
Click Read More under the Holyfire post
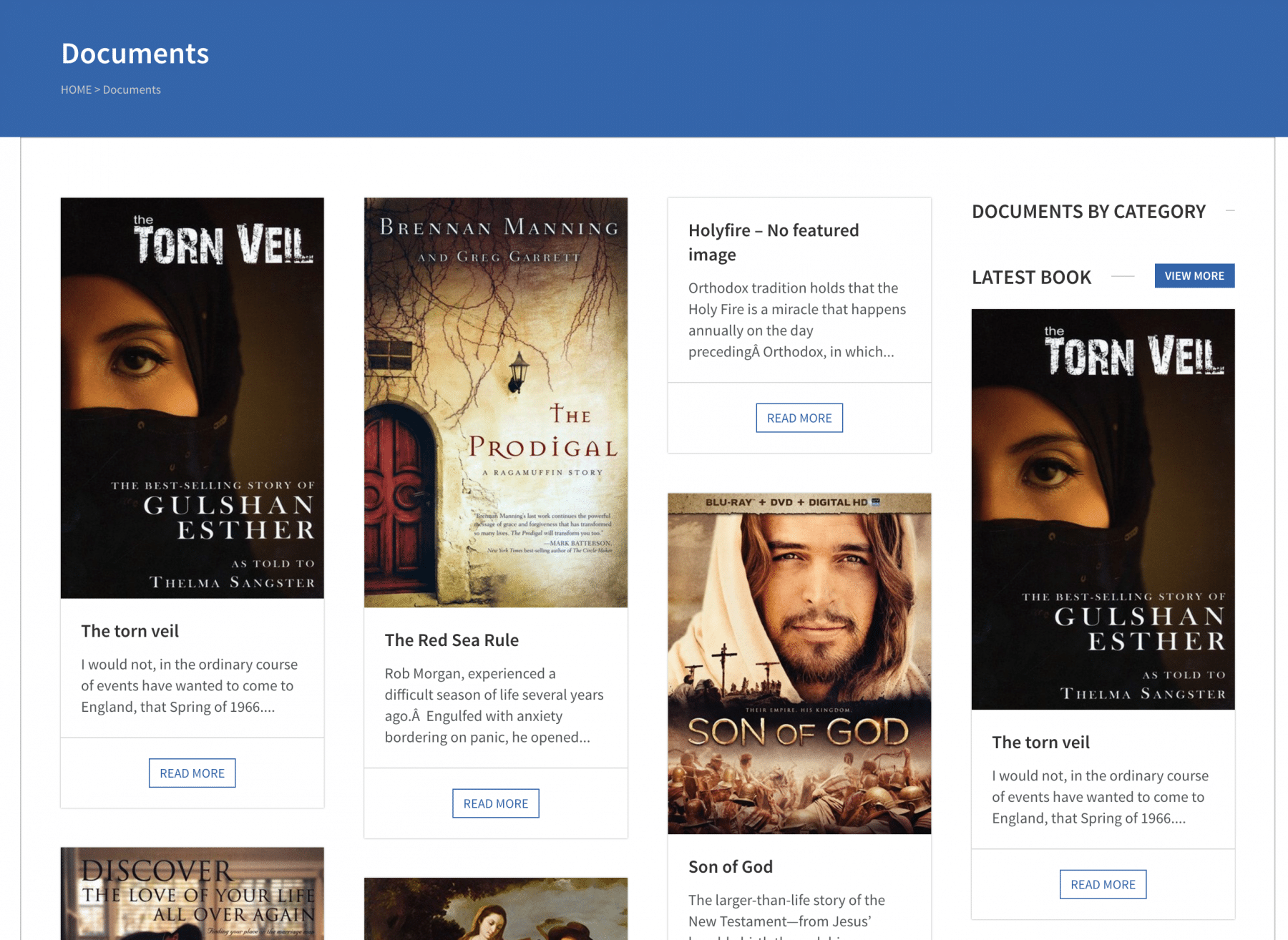[799, 418]
